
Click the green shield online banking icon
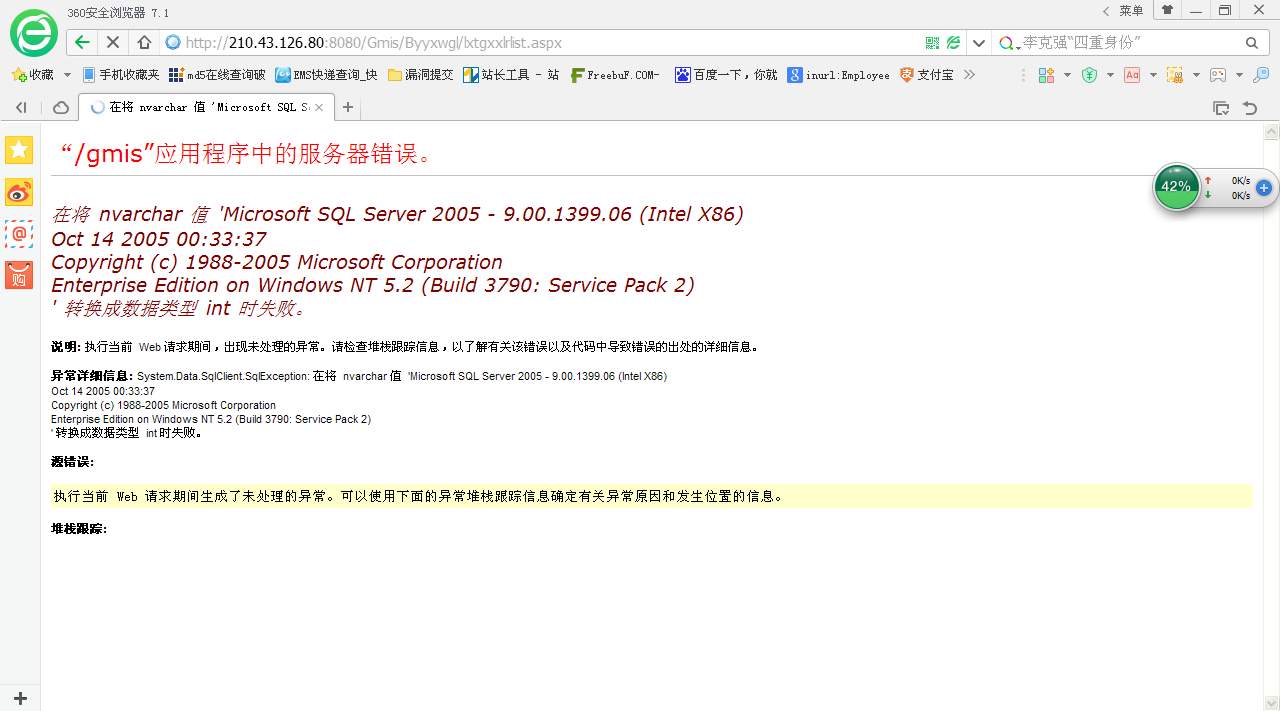[1090, 75]
